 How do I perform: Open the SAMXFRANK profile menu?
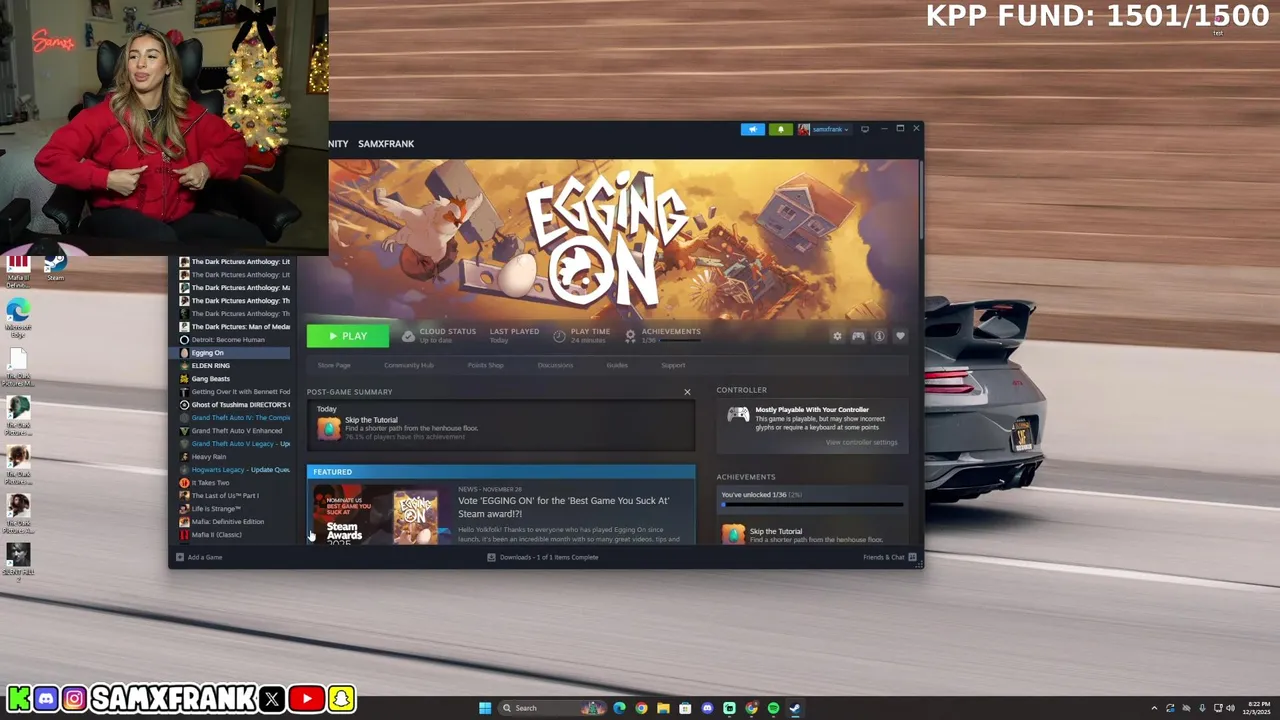(386, 144)
